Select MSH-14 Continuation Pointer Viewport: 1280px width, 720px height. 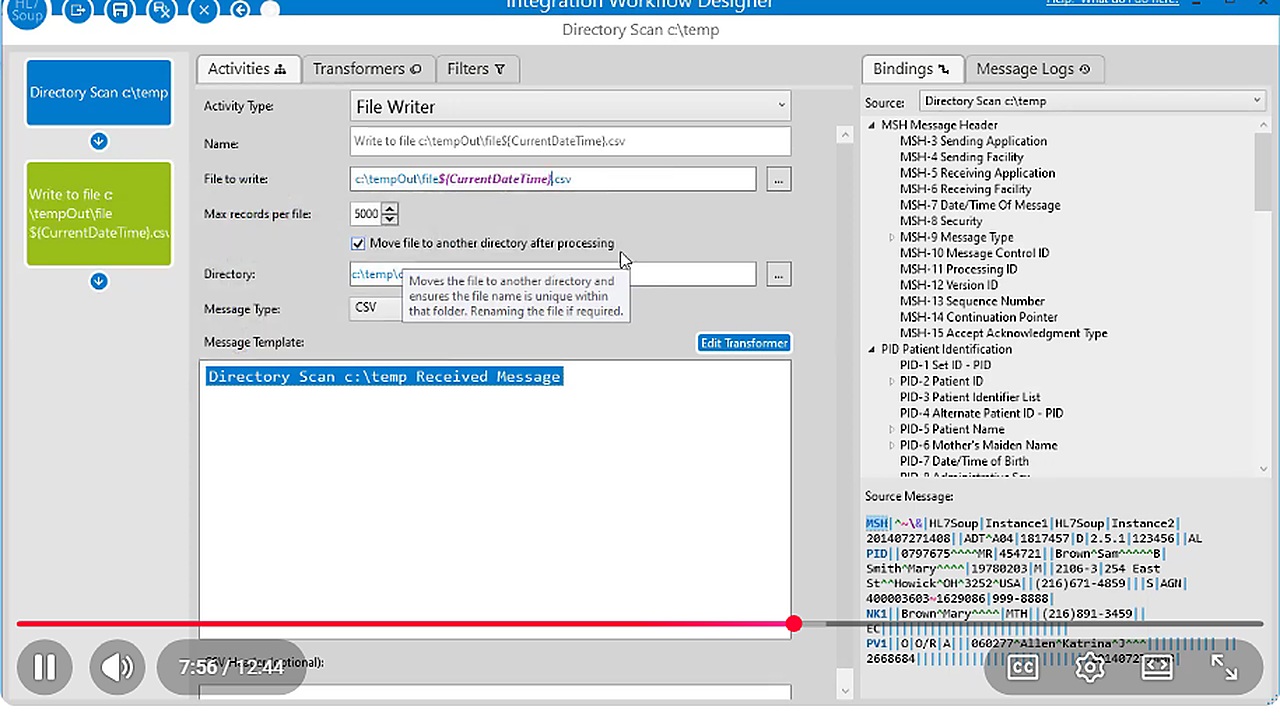tap(978, 317)
